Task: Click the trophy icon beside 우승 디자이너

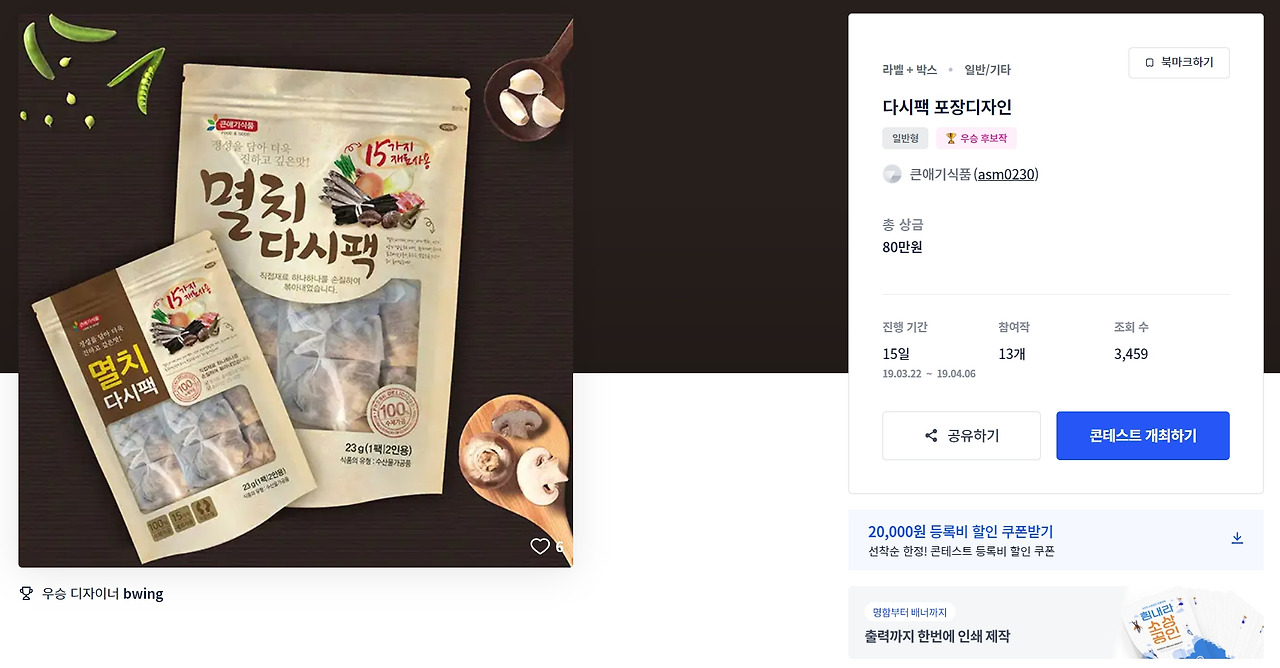Action: pos(26,593)
